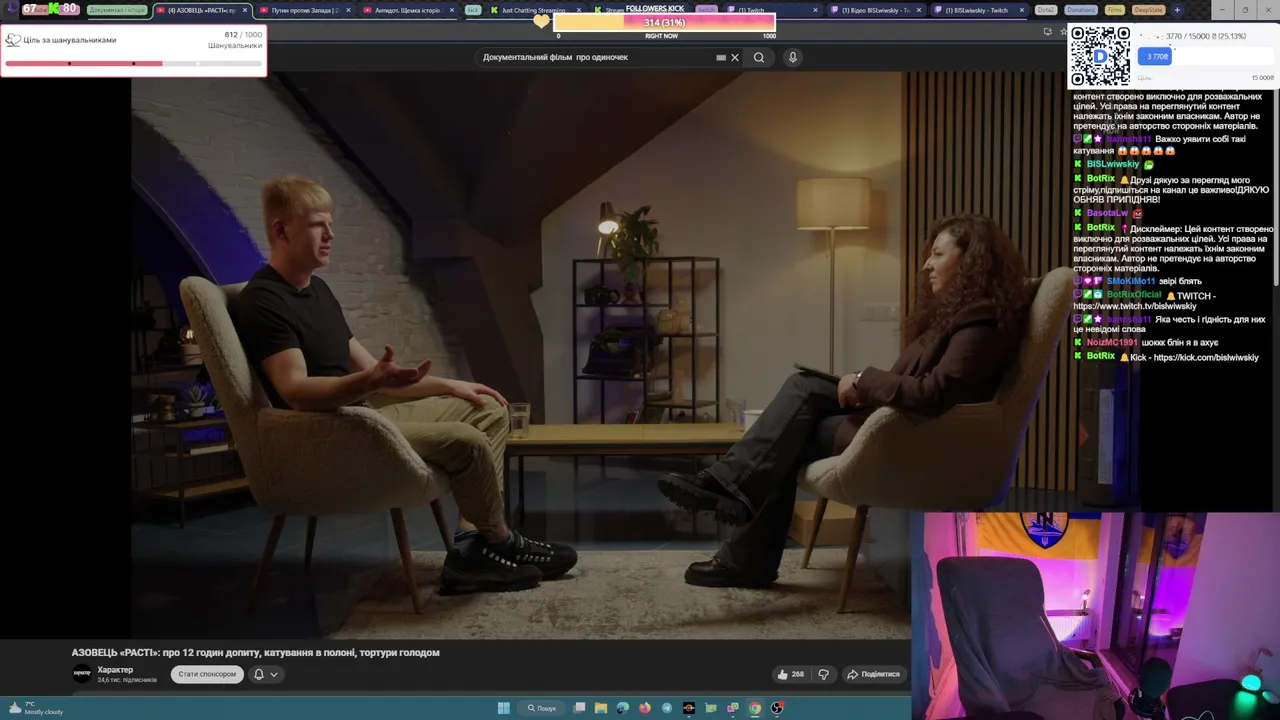Open the Windows Start menu
1280x720 pixels.
click(x=503, y=708)
